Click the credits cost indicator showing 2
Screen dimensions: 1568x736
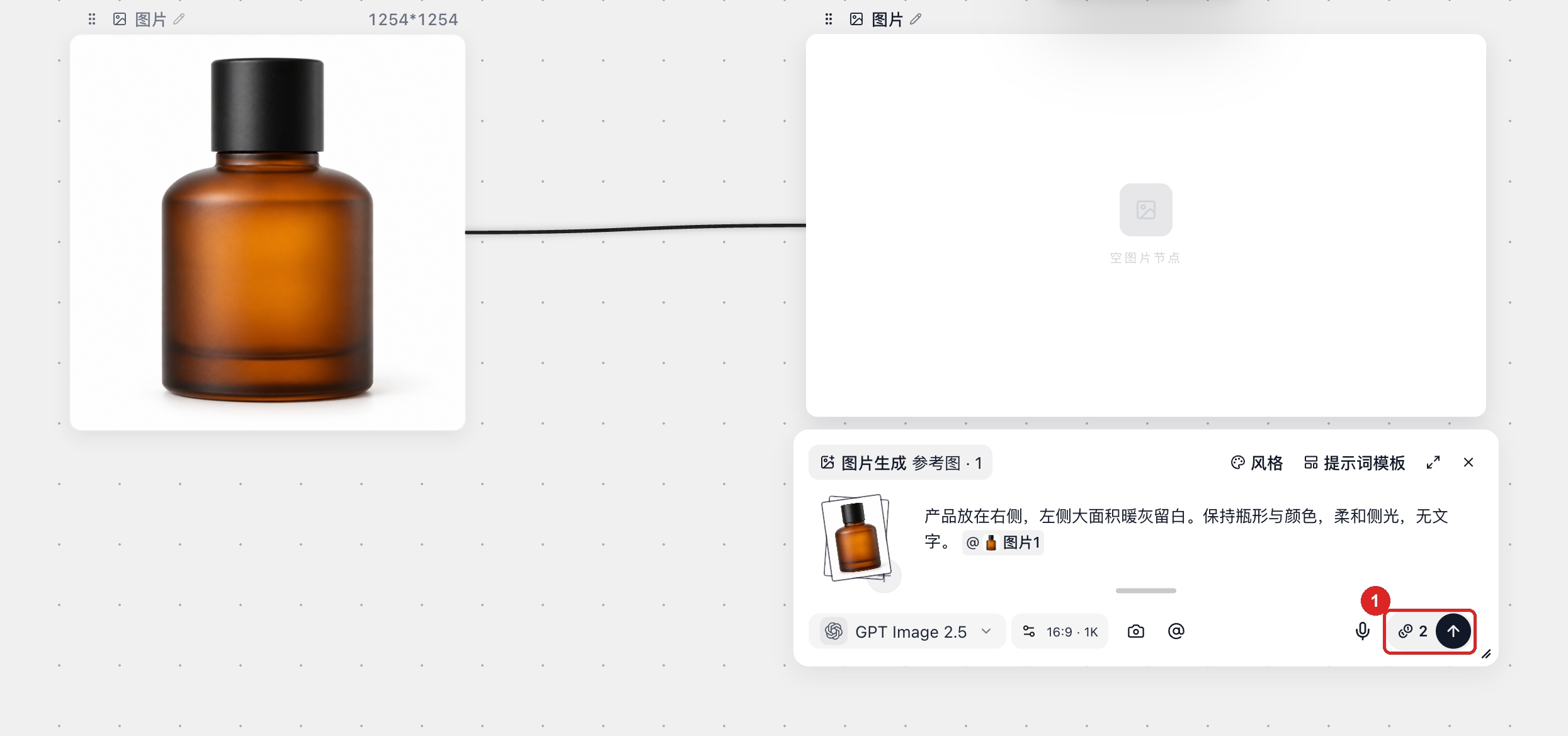pos(1412,631)
